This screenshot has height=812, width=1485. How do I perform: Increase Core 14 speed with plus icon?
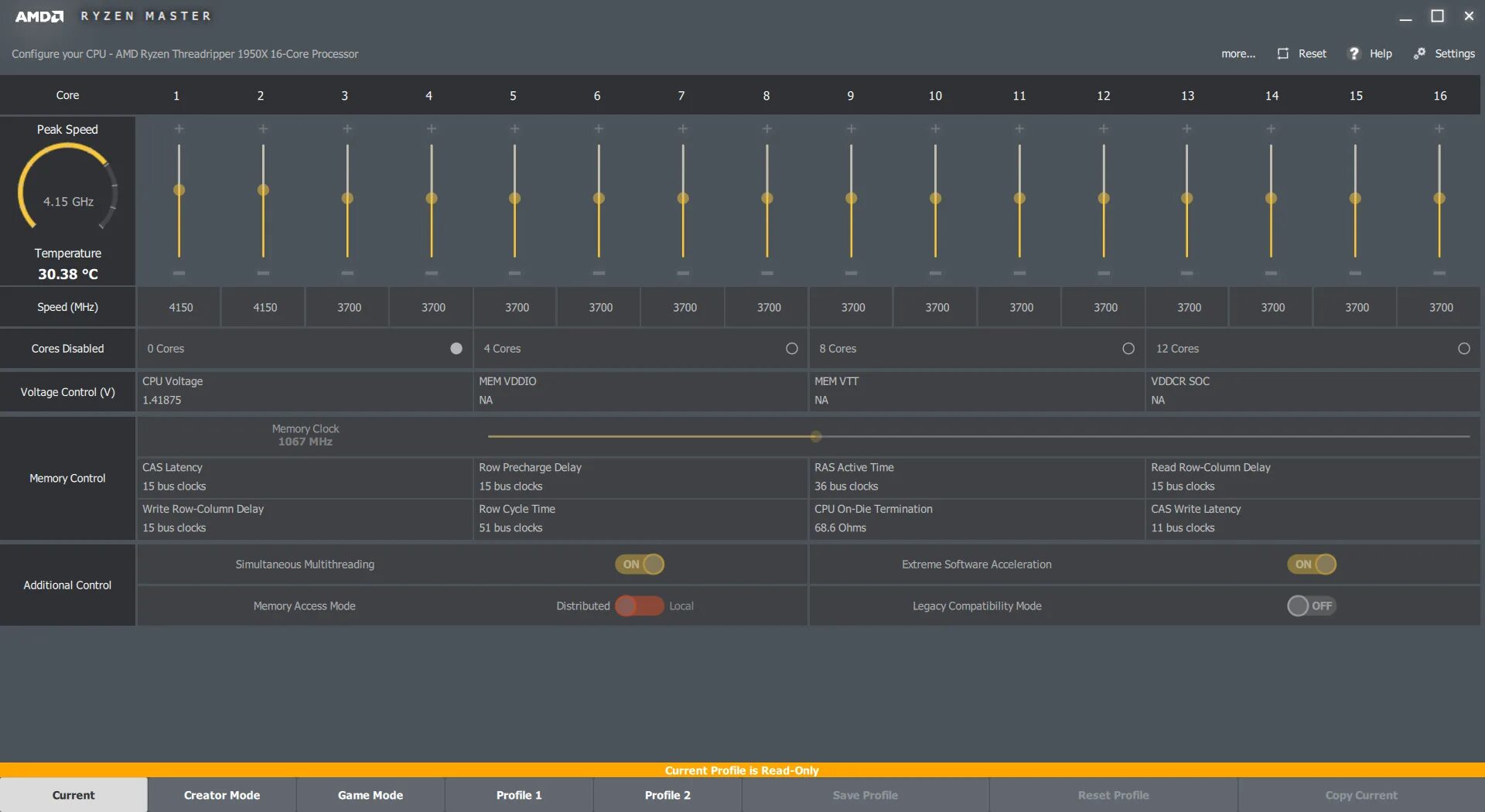1271,128
